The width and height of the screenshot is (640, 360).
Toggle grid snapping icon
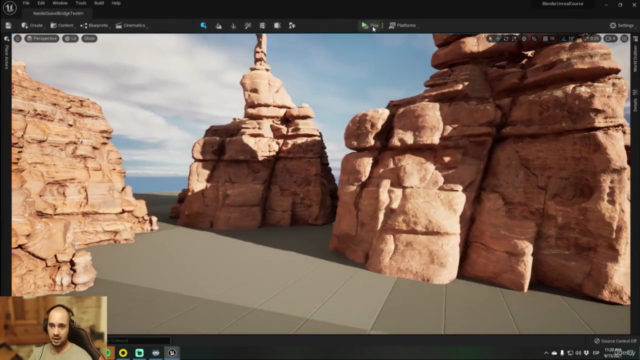point(545,39)
